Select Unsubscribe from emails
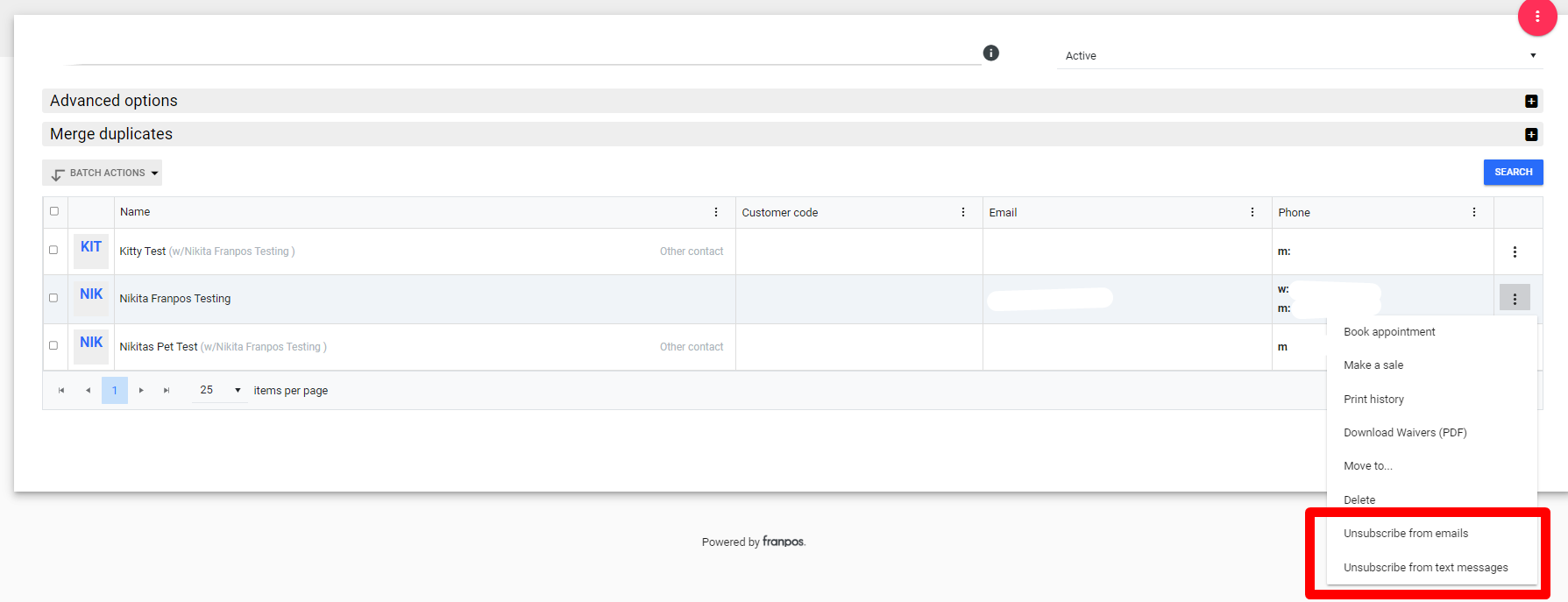Image resolution: width=1568 pixels, height=602 pixels. click(1432, 534)
